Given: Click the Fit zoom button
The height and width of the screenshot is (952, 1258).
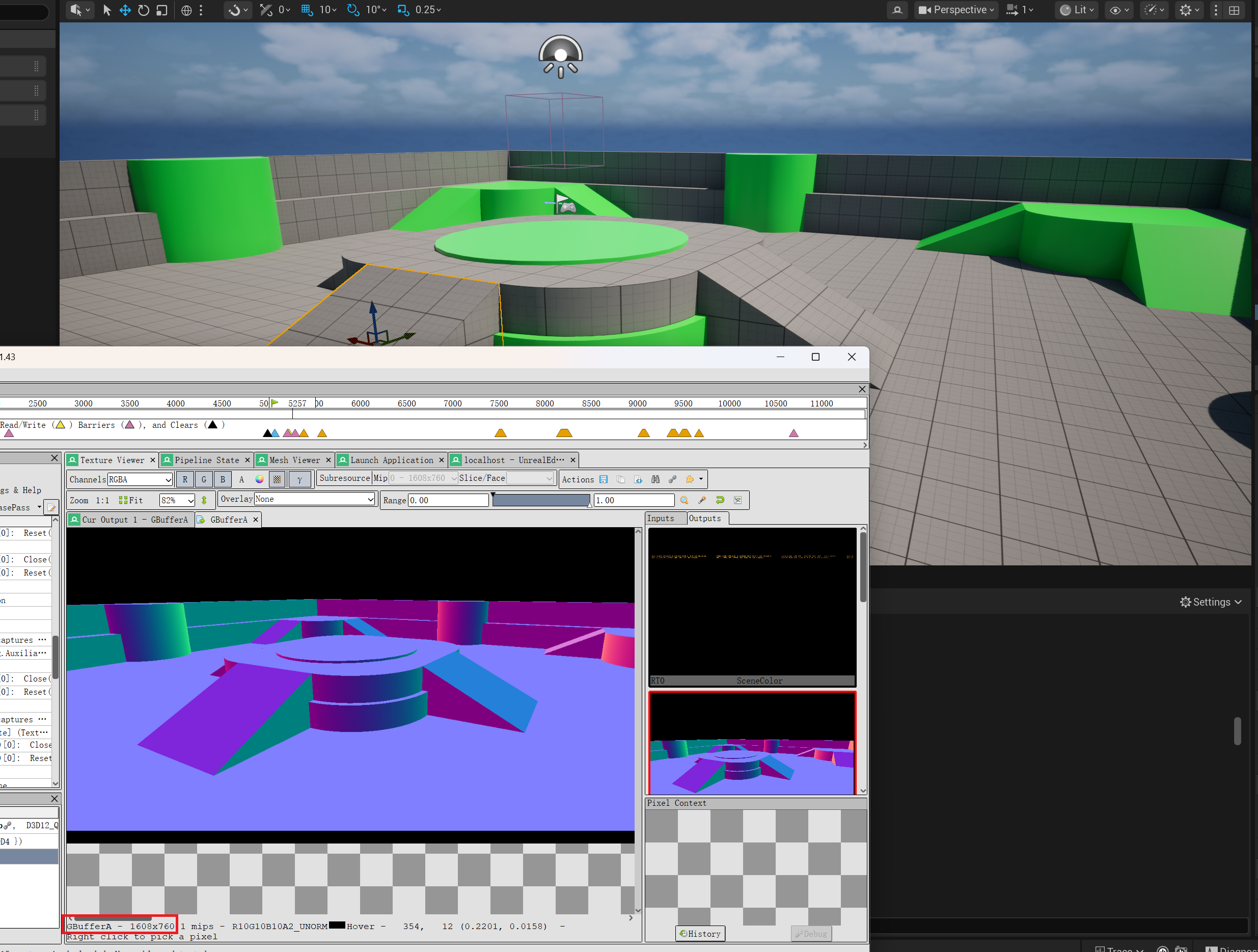Looking at the screenshot, I should point(131,501).
